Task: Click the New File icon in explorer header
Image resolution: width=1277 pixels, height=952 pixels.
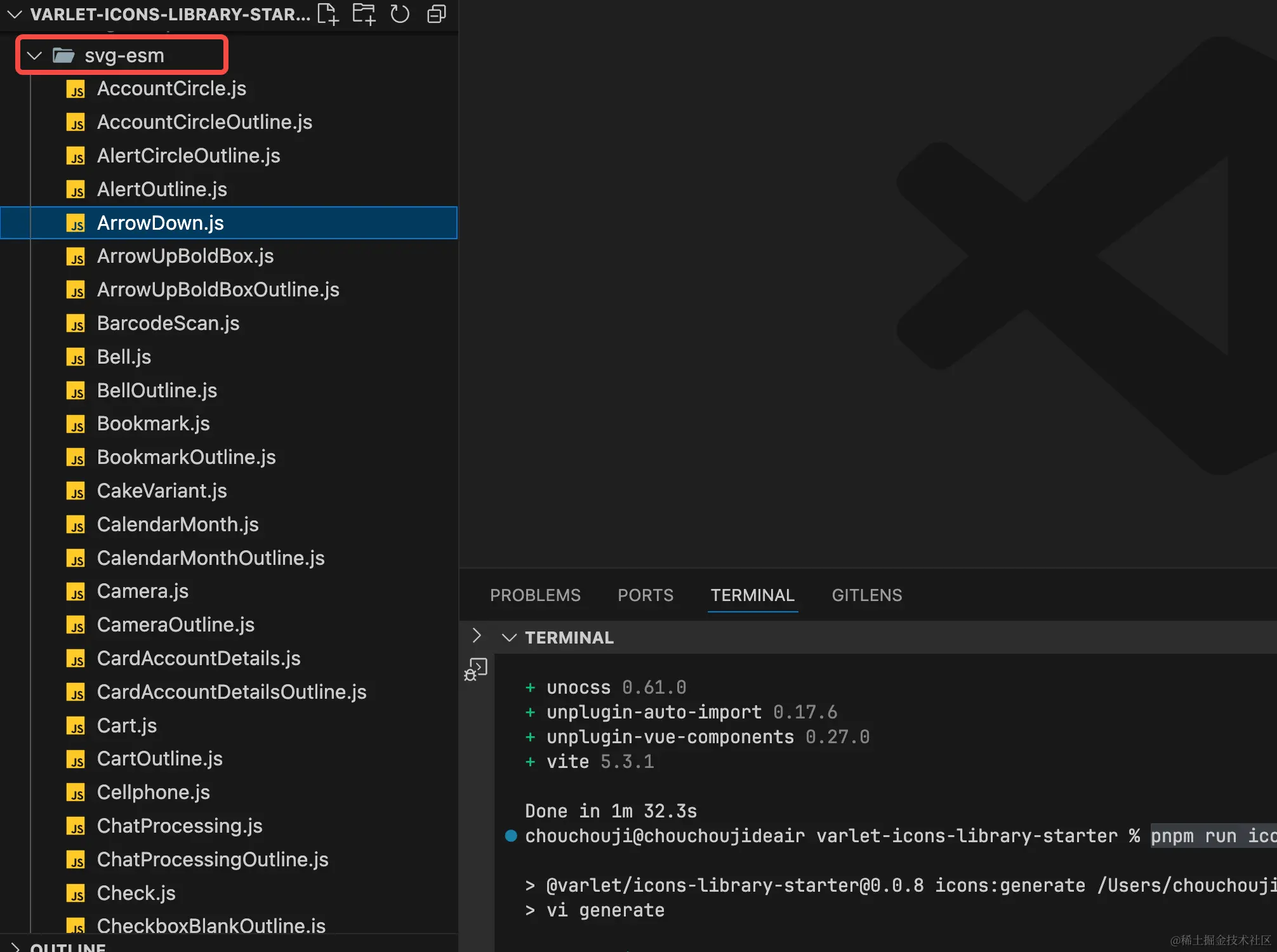Action: coord(328,14)
